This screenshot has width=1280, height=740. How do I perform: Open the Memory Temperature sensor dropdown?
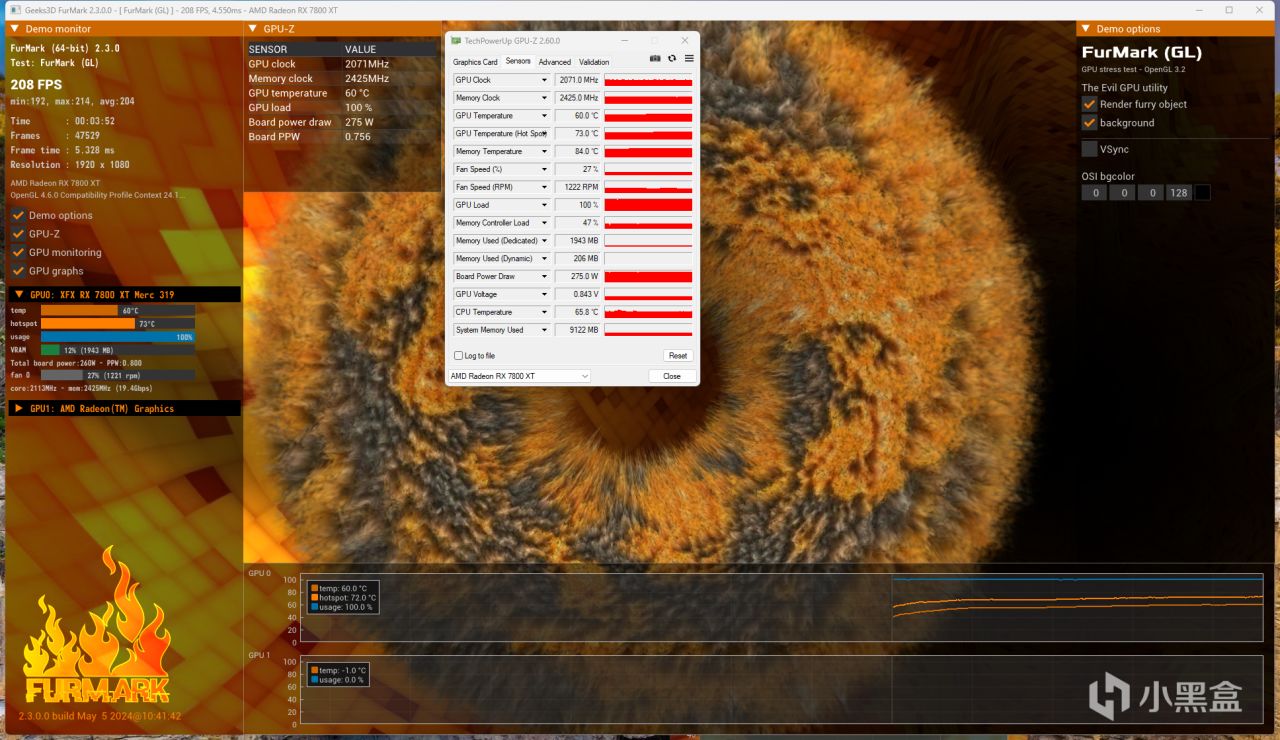(544, 152)
